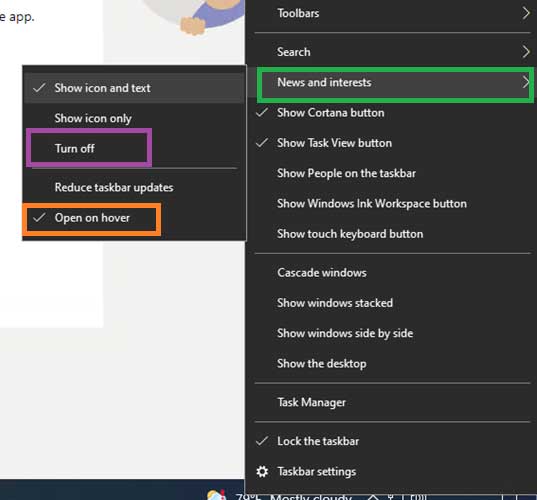Open the system tray hidden icons arrow

click(373, 497)
